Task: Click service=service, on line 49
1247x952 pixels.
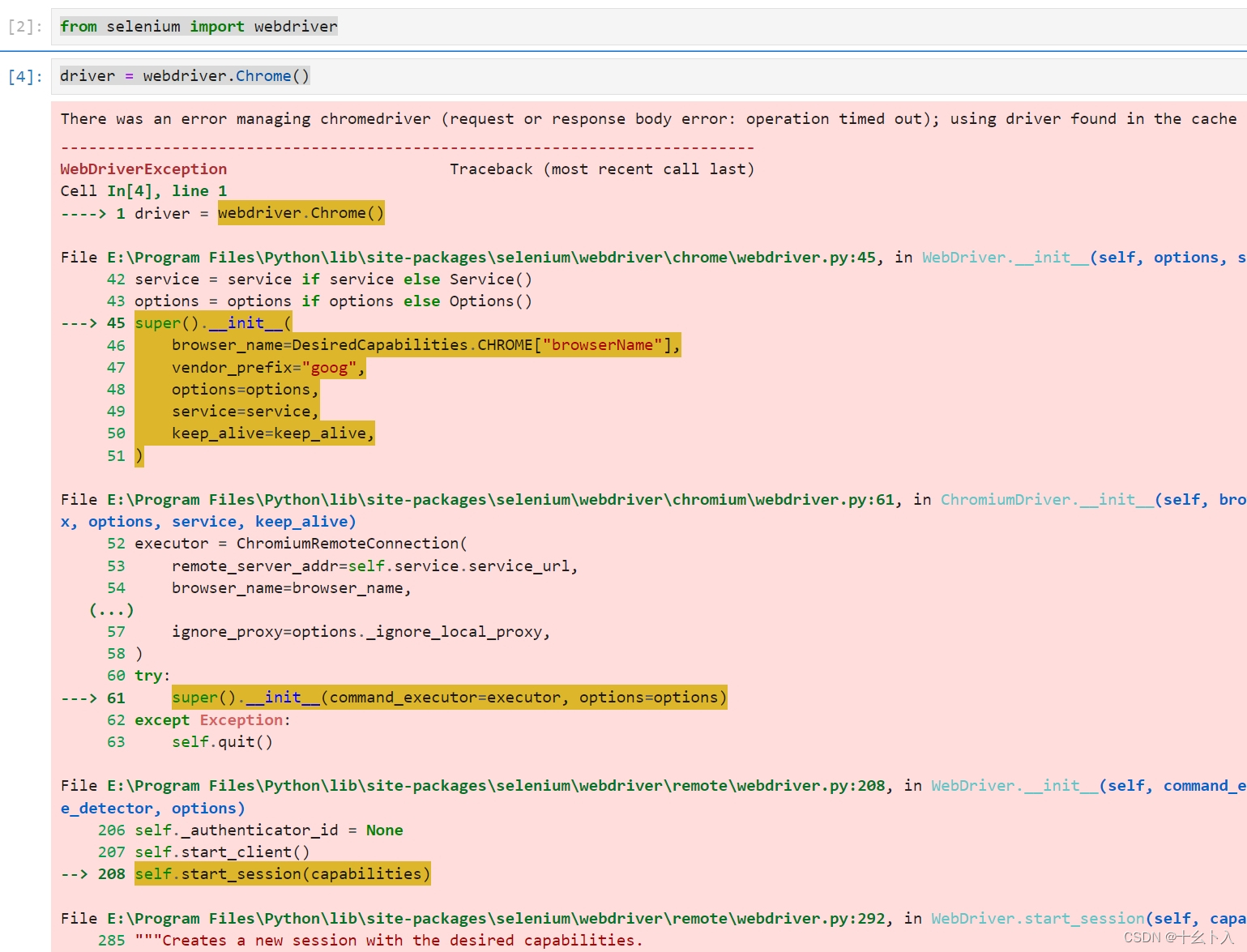Action: coord(245,411)
